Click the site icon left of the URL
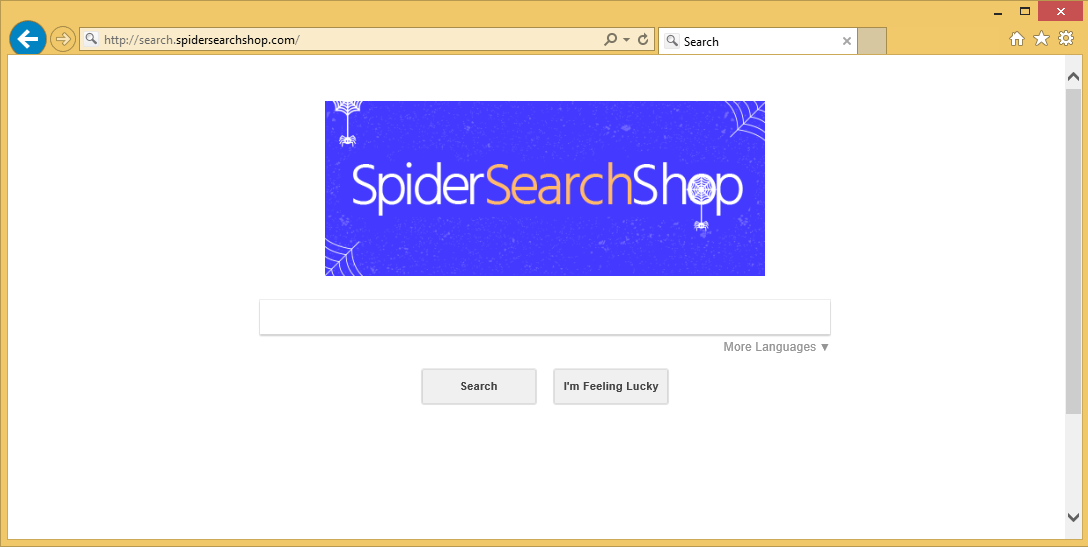 pos(91,40)
